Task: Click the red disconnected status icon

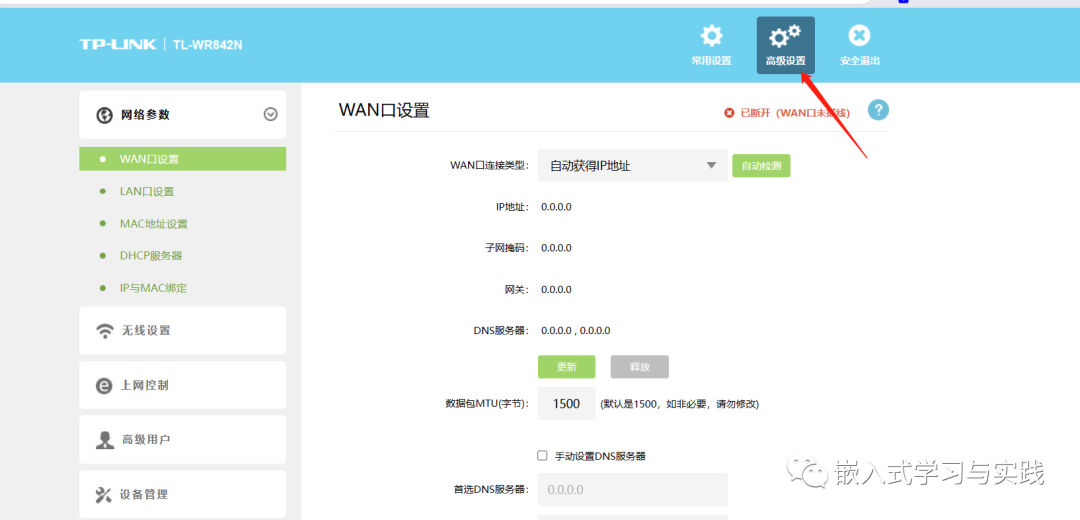Action: 729,113
